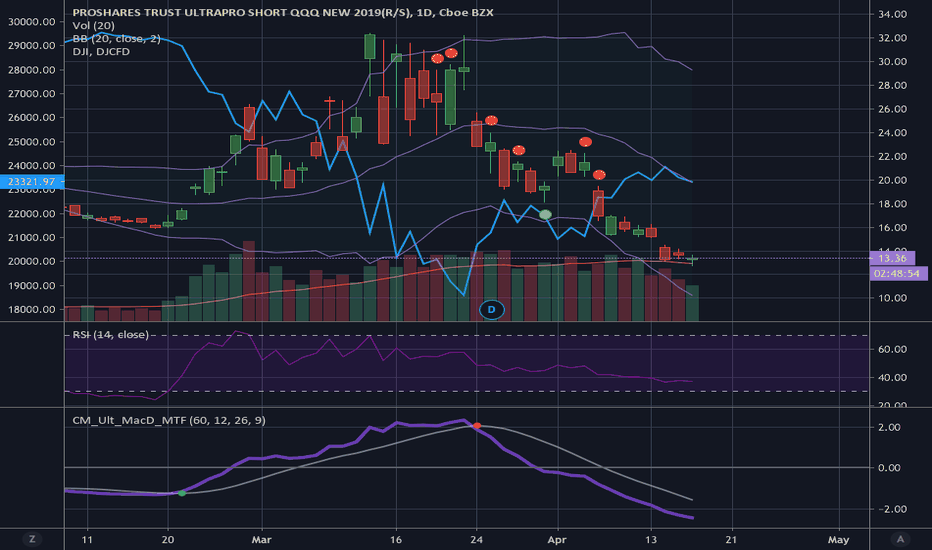Viewport: 932px width, 550px height.
Task: Click the green oval marker near the blue line
Action: pos(545,215)
